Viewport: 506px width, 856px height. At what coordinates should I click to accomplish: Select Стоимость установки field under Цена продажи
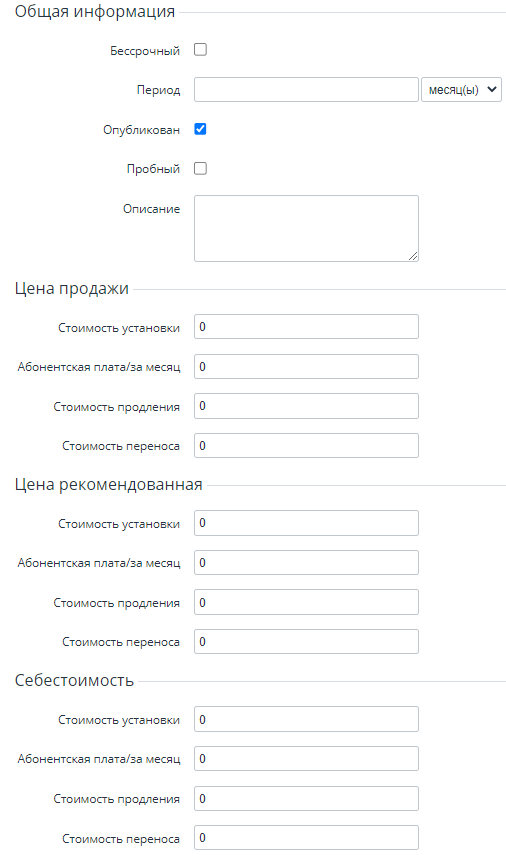pyautogui.click(x=306, y=326)
